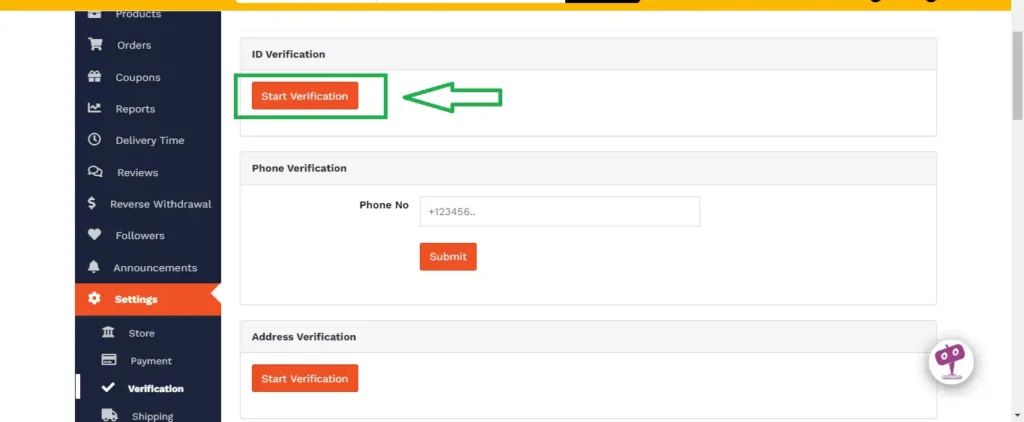This screenshot has height=422, width=1024.
Task: Focus the Phone No input field
Action: point(559,212)
